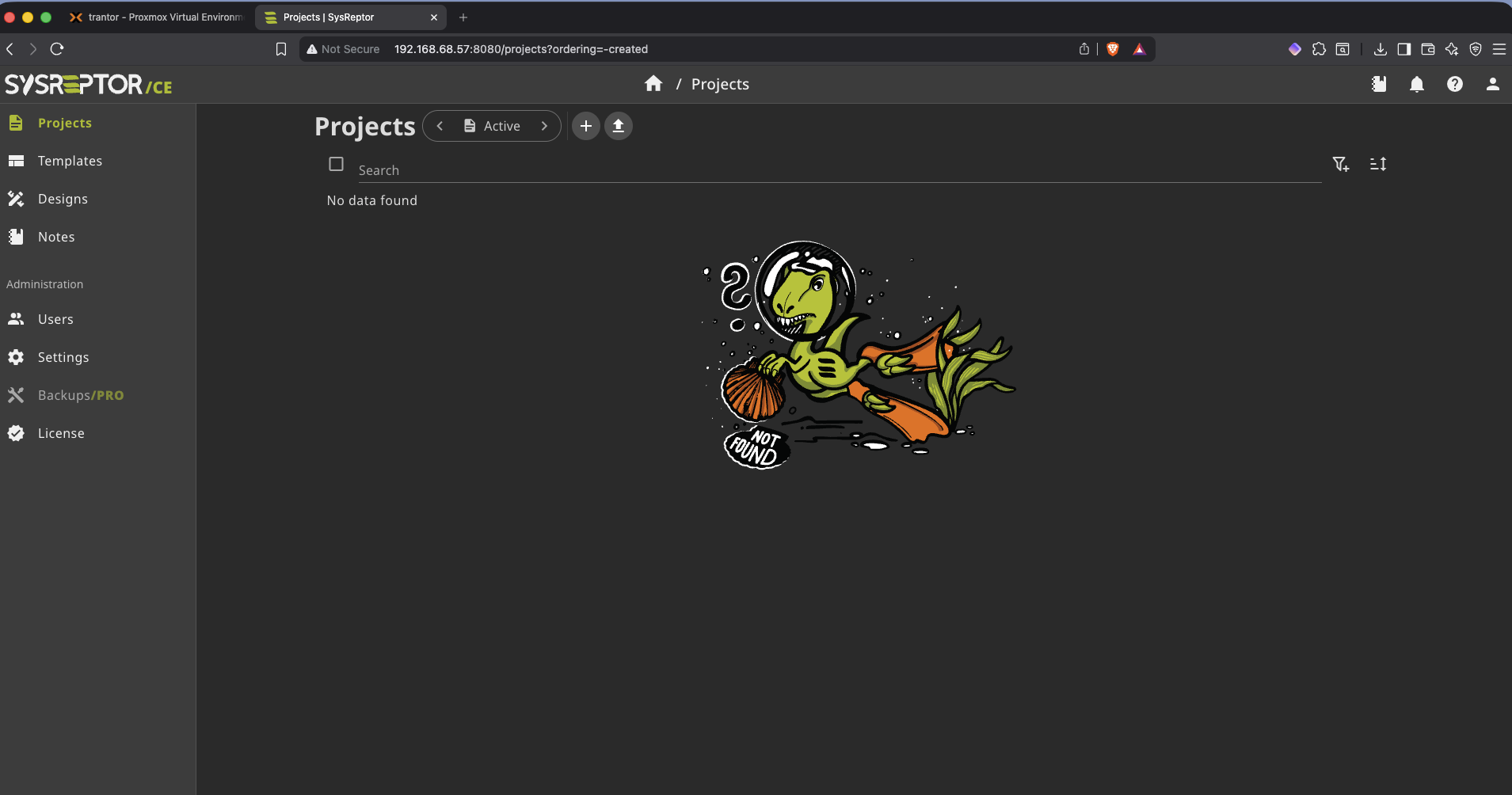Switch to the Proxmox Virtual Environment tab
The height and width of the screenshot is (795, 1512).
(x=155, y=17)
